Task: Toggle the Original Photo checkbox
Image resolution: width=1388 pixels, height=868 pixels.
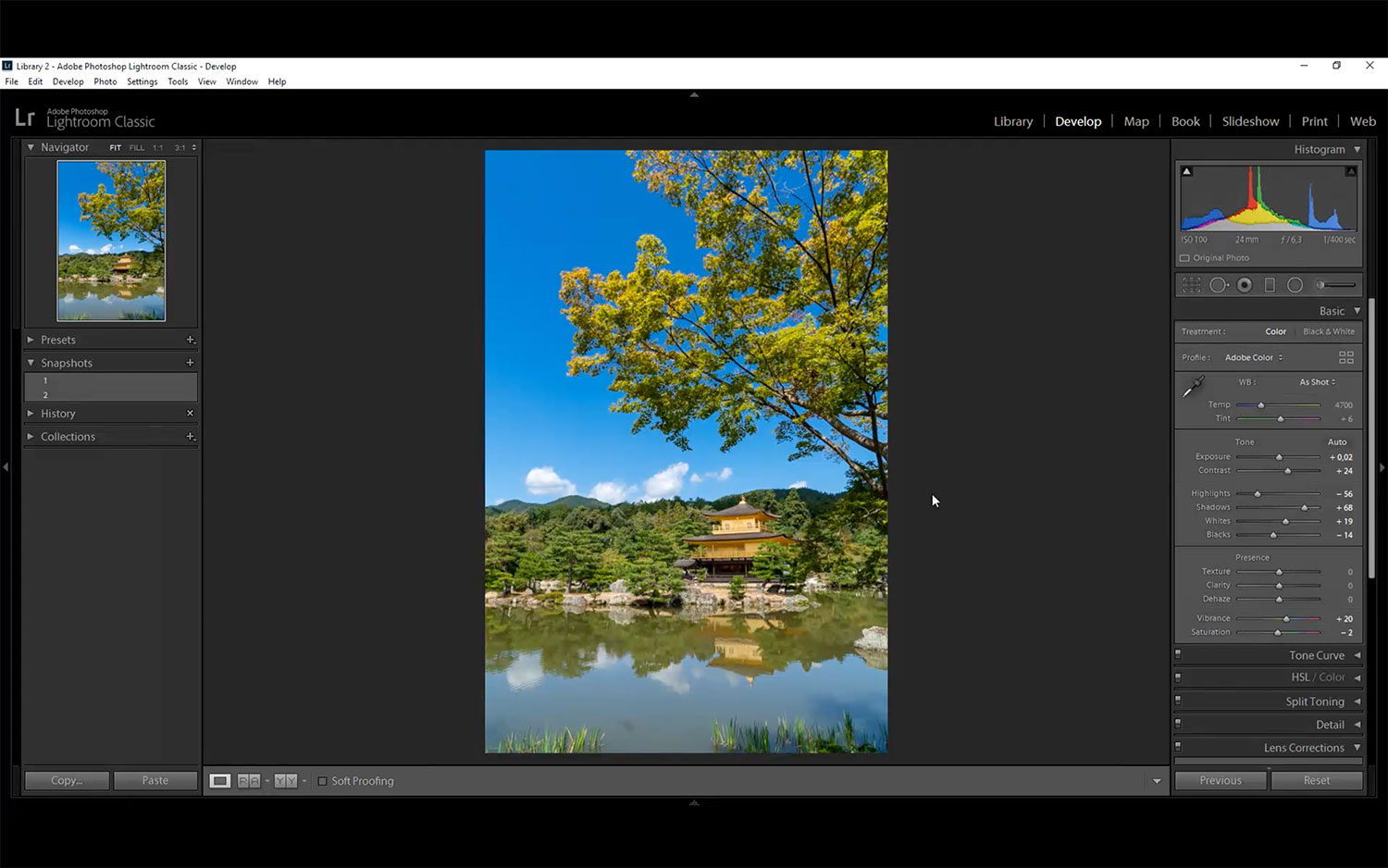Action: [1184, 258]
